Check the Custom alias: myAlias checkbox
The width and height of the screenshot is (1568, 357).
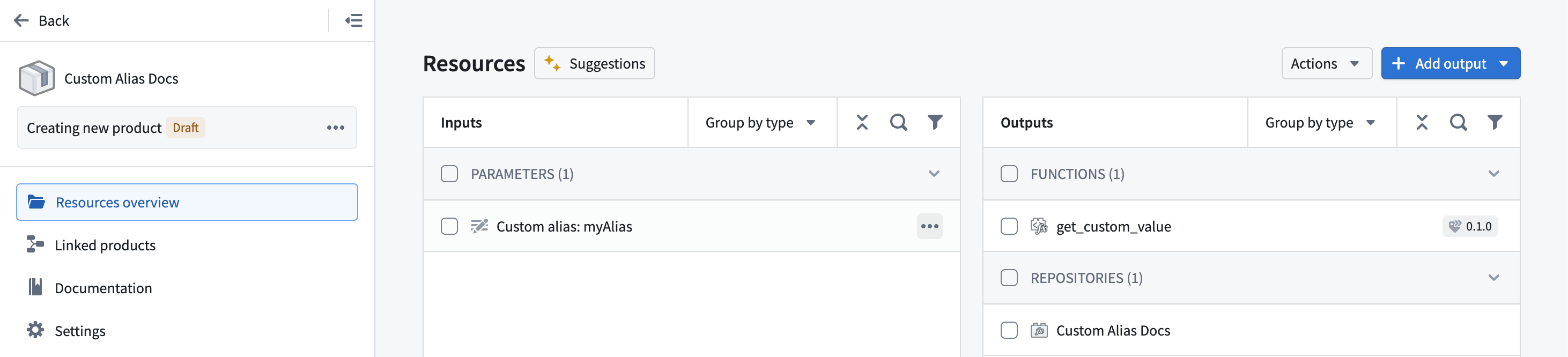point(449,226)
